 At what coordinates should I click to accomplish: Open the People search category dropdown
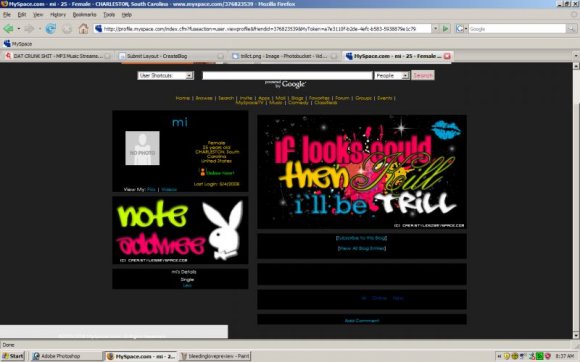point(391,75)
